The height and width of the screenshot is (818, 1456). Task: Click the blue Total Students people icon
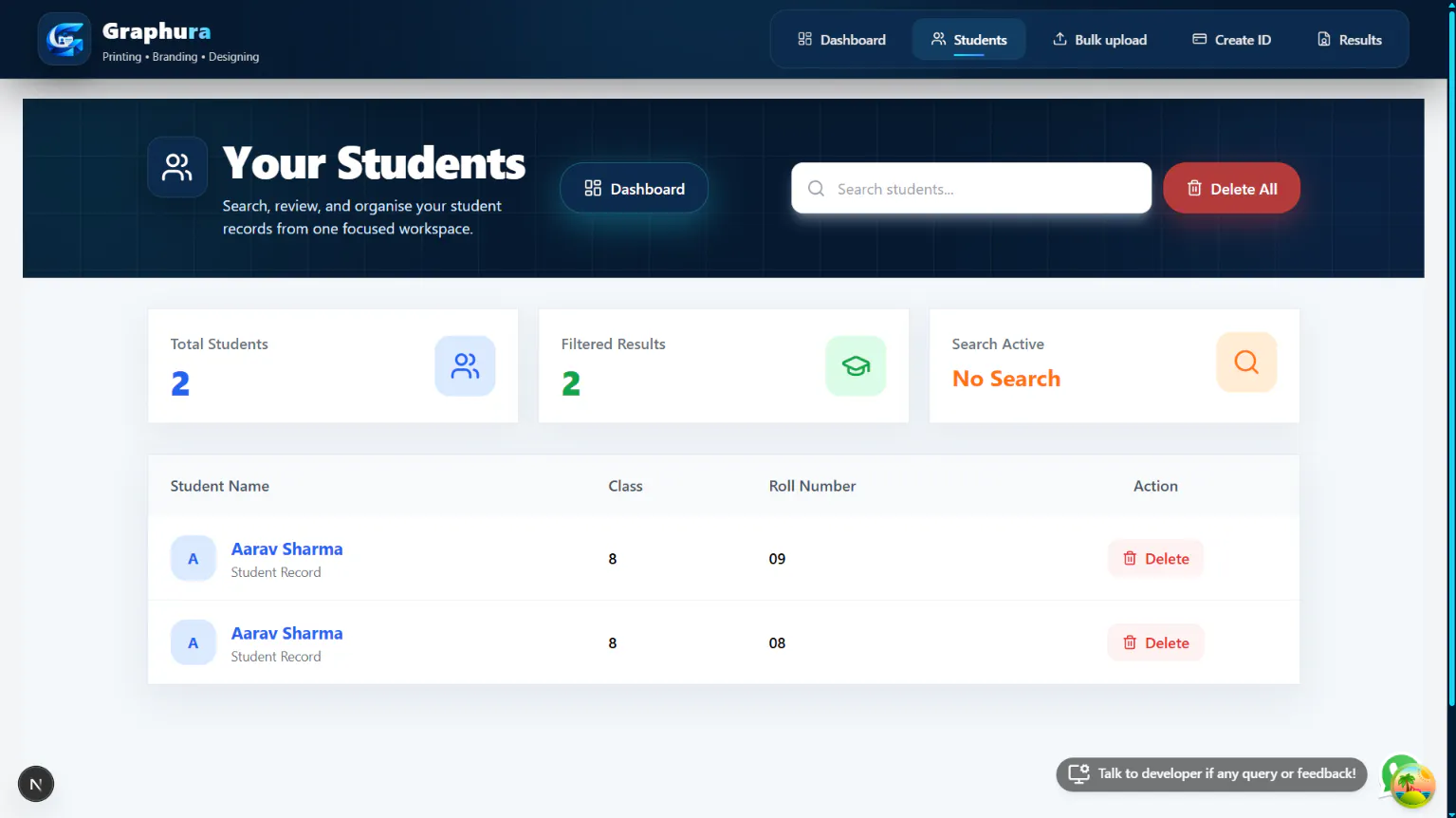(x=465, y=365)
